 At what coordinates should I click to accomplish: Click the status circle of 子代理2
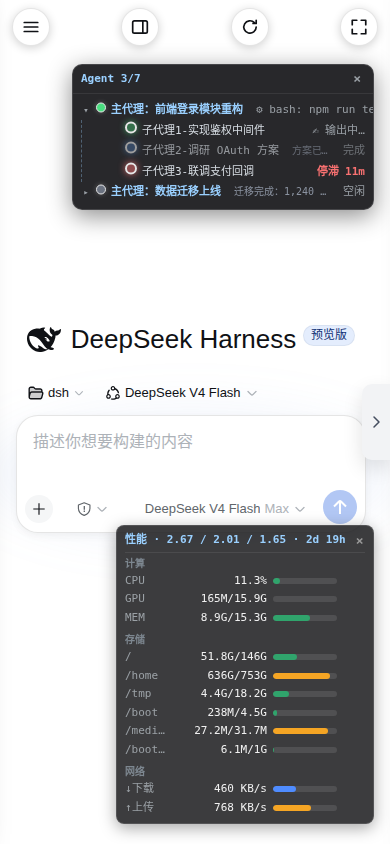(131, 147)
